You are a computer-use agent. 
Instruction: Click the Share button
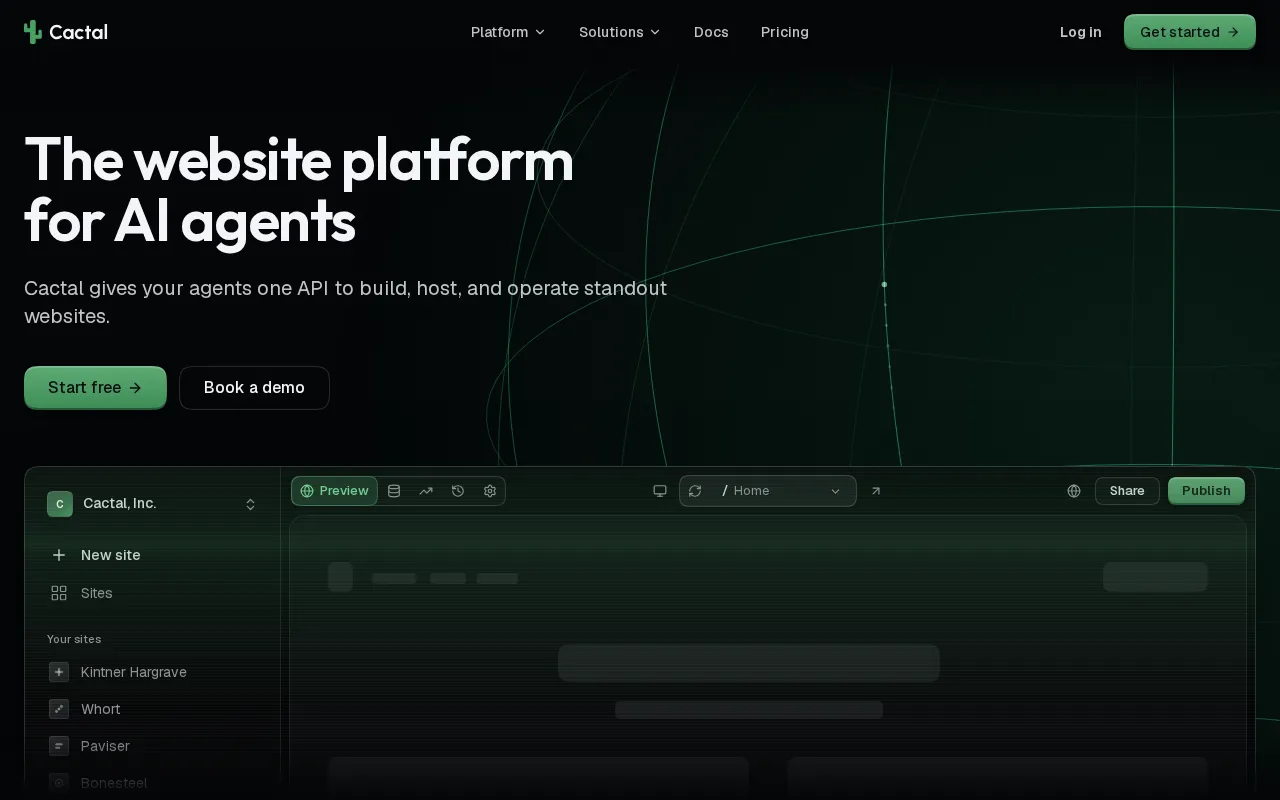1127,491
